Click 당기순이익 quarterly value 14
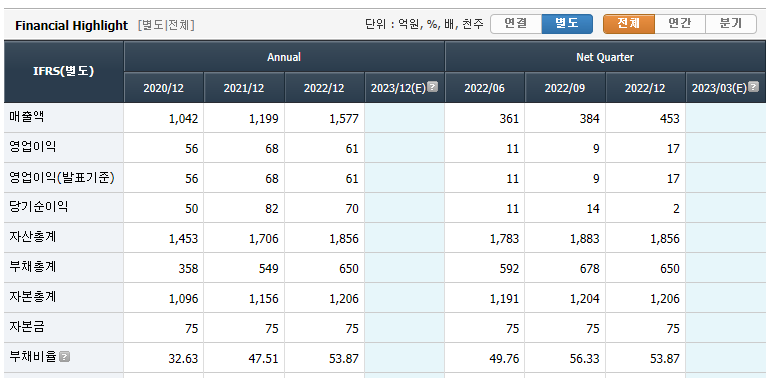 click(x=592, y=209)
